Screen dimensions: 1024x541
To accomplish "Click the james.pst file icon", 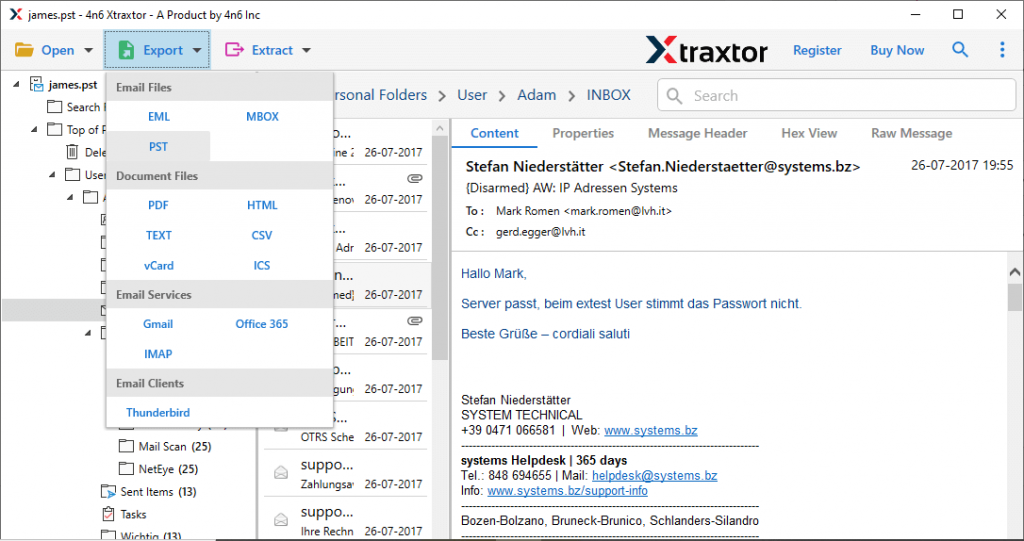I will [x=37, y=85].
